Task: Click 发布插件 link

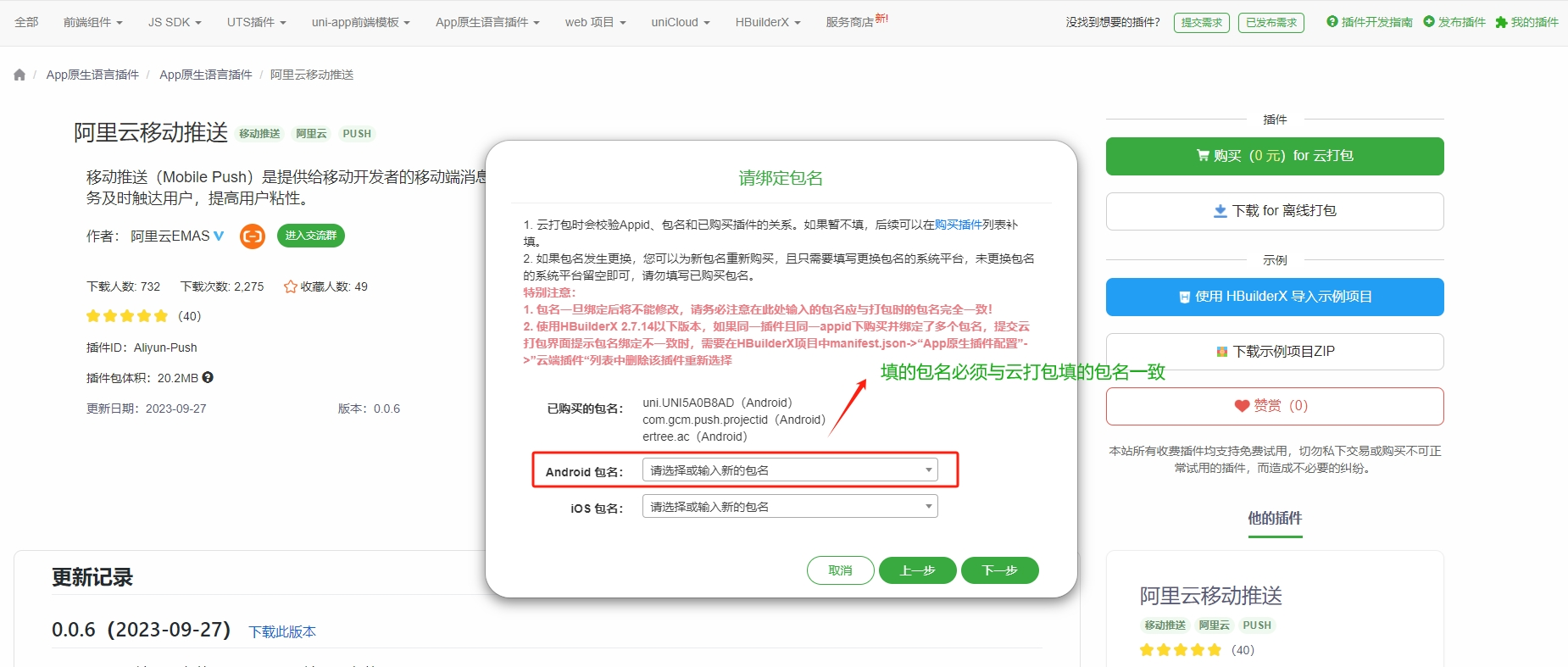Action: point(1454,22)
